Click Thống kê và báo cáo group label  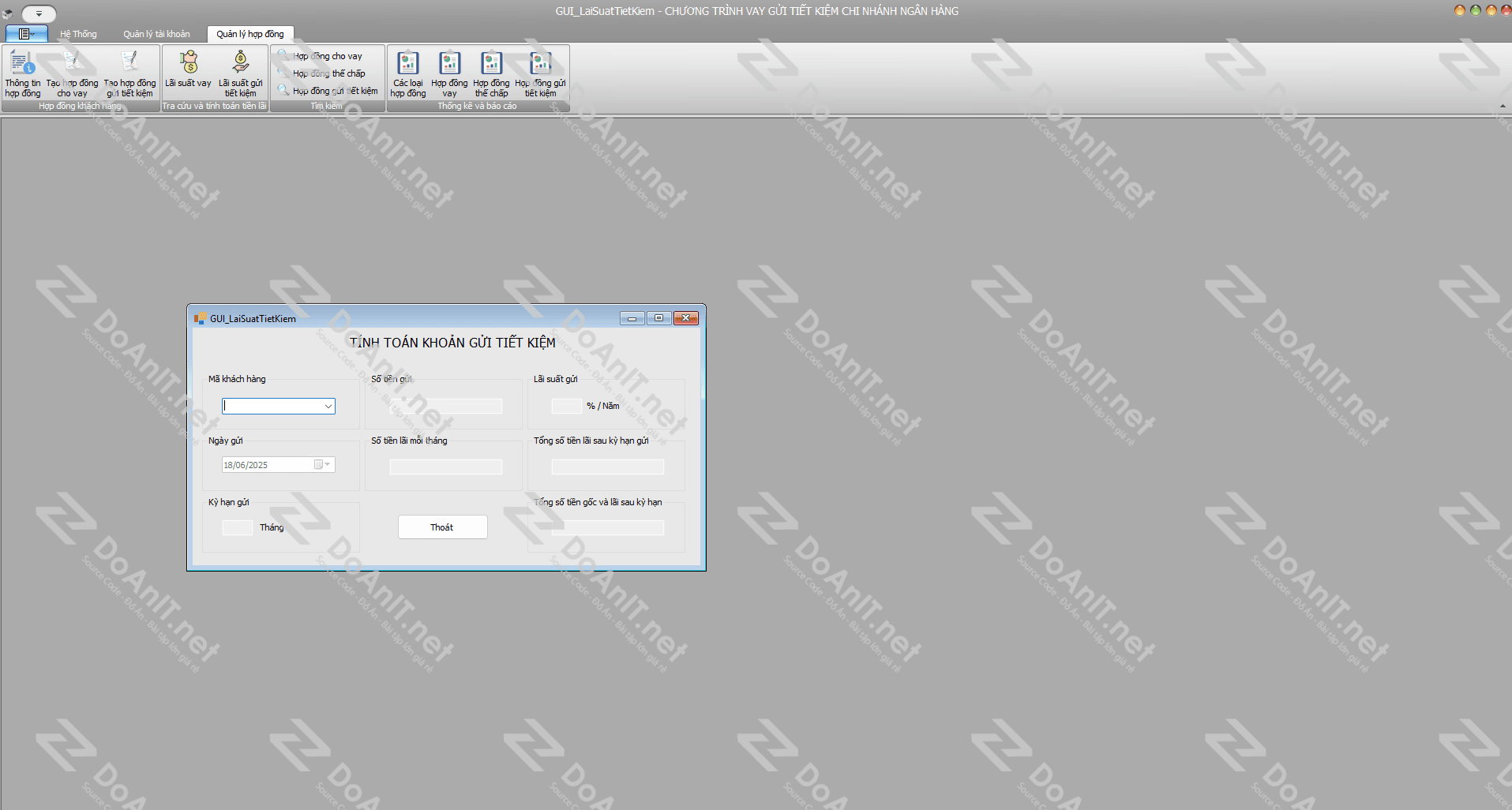point(478,106)
